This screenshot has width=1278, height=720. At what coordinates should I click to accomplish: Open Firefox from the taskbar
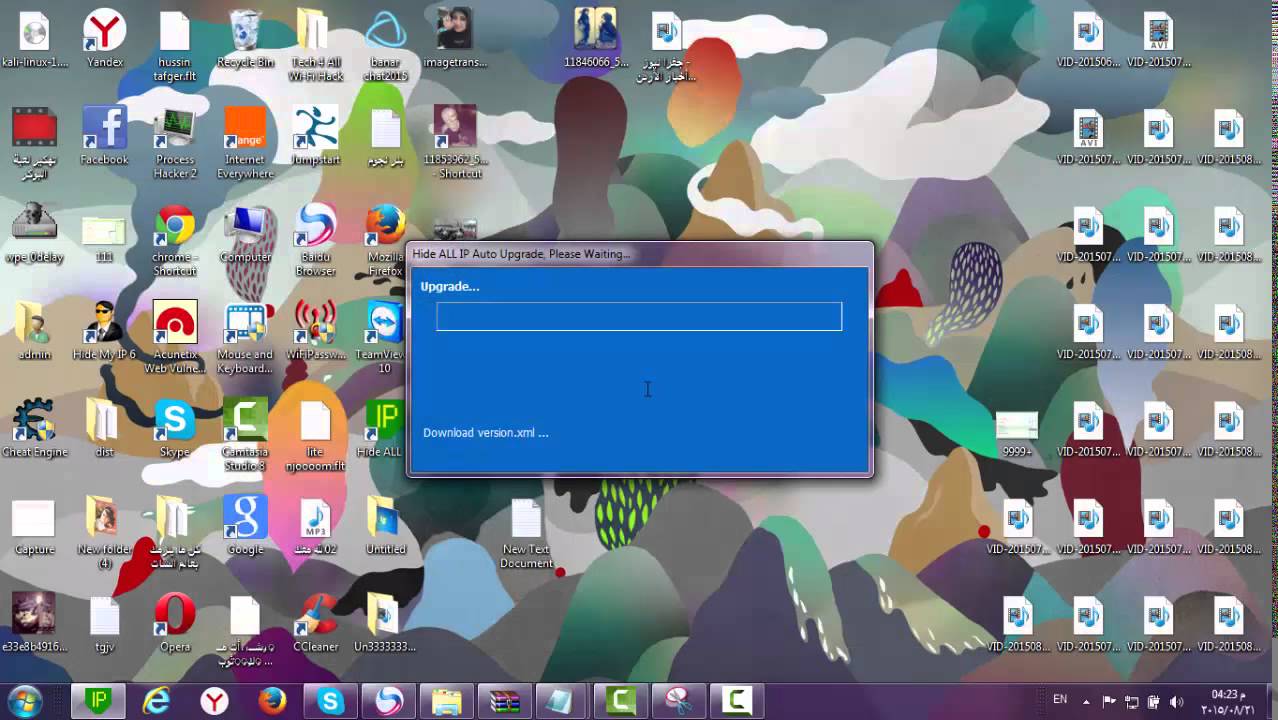pyautogui.click(x=272, y=701)
